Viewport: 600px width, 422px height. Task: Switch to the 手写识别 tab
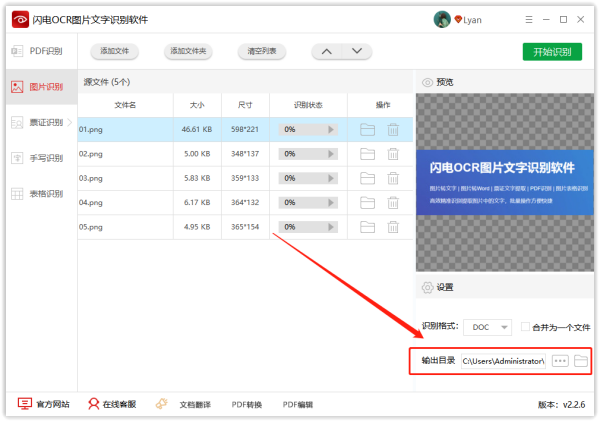38,158
